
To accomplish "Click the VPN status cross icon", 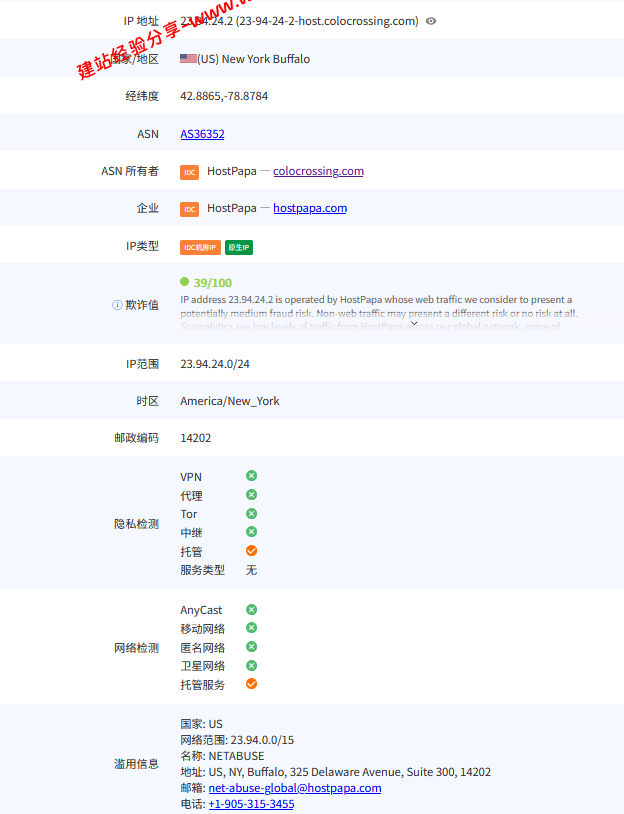I will (x=251, y=476).
